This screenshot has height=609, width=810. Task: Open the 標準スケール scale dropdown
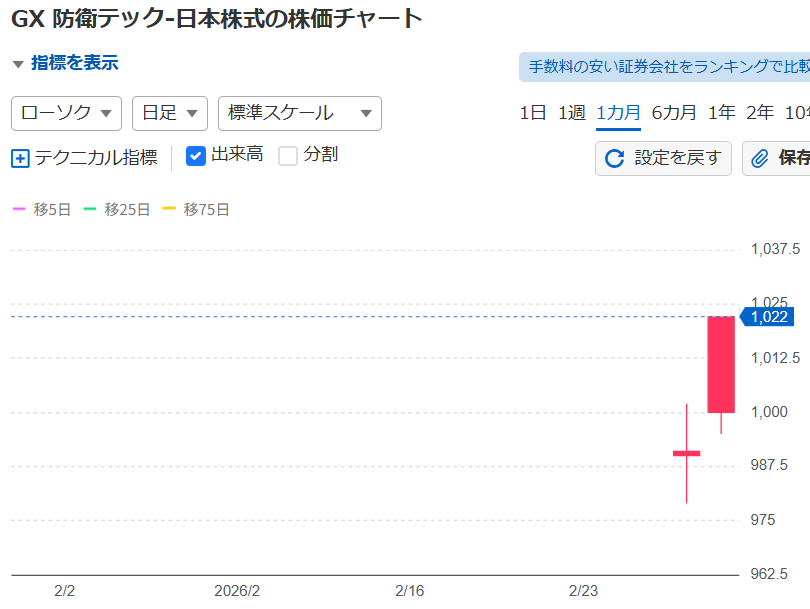pos(299,113)
